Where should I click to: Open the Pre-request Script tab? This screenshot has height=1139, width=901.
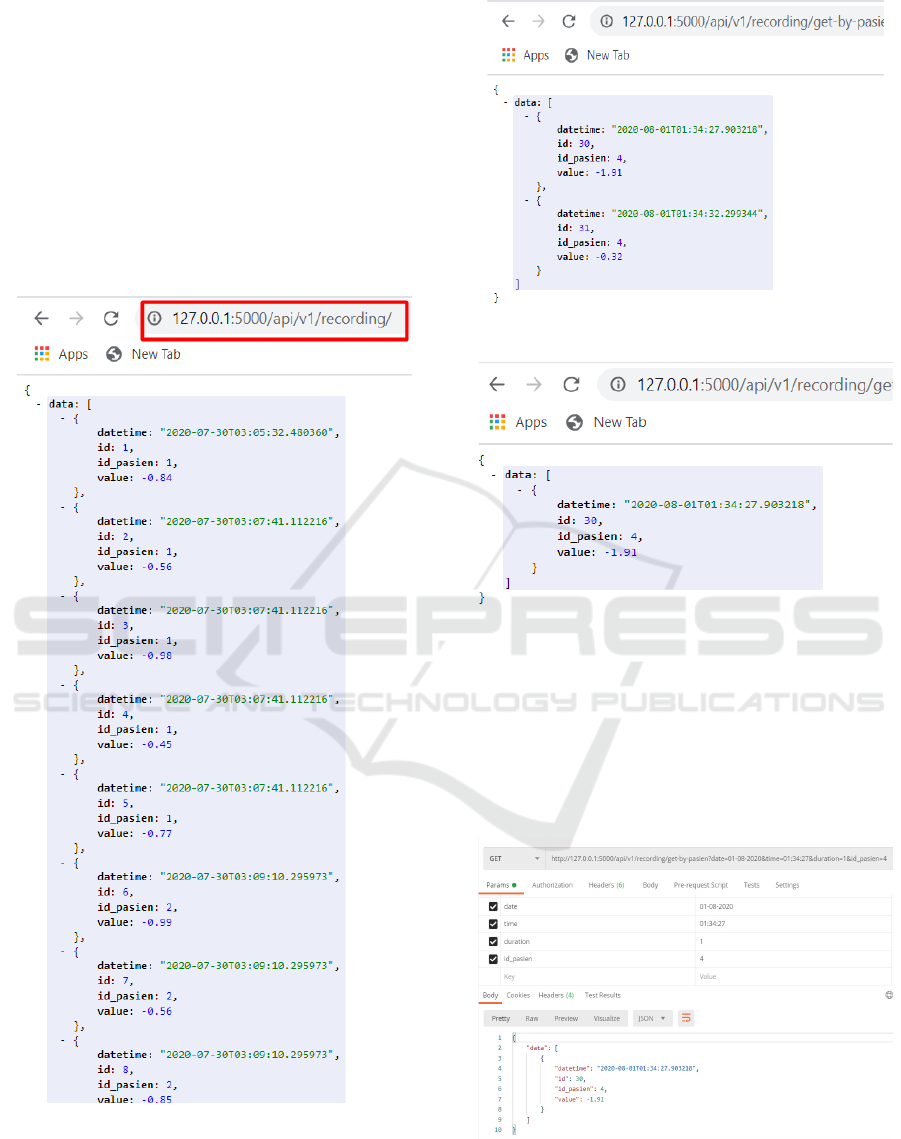coord(700,885)
